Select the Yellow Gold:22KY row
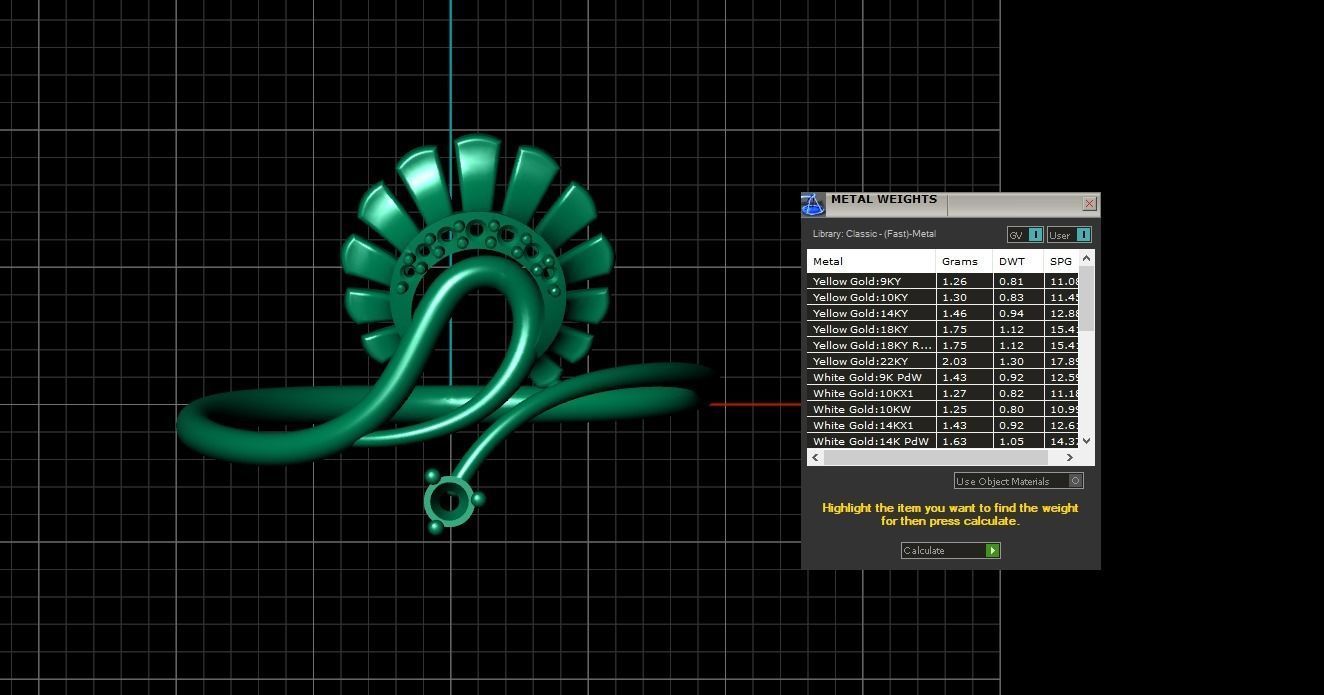The image size is (1324, 695). pos(943,361)
